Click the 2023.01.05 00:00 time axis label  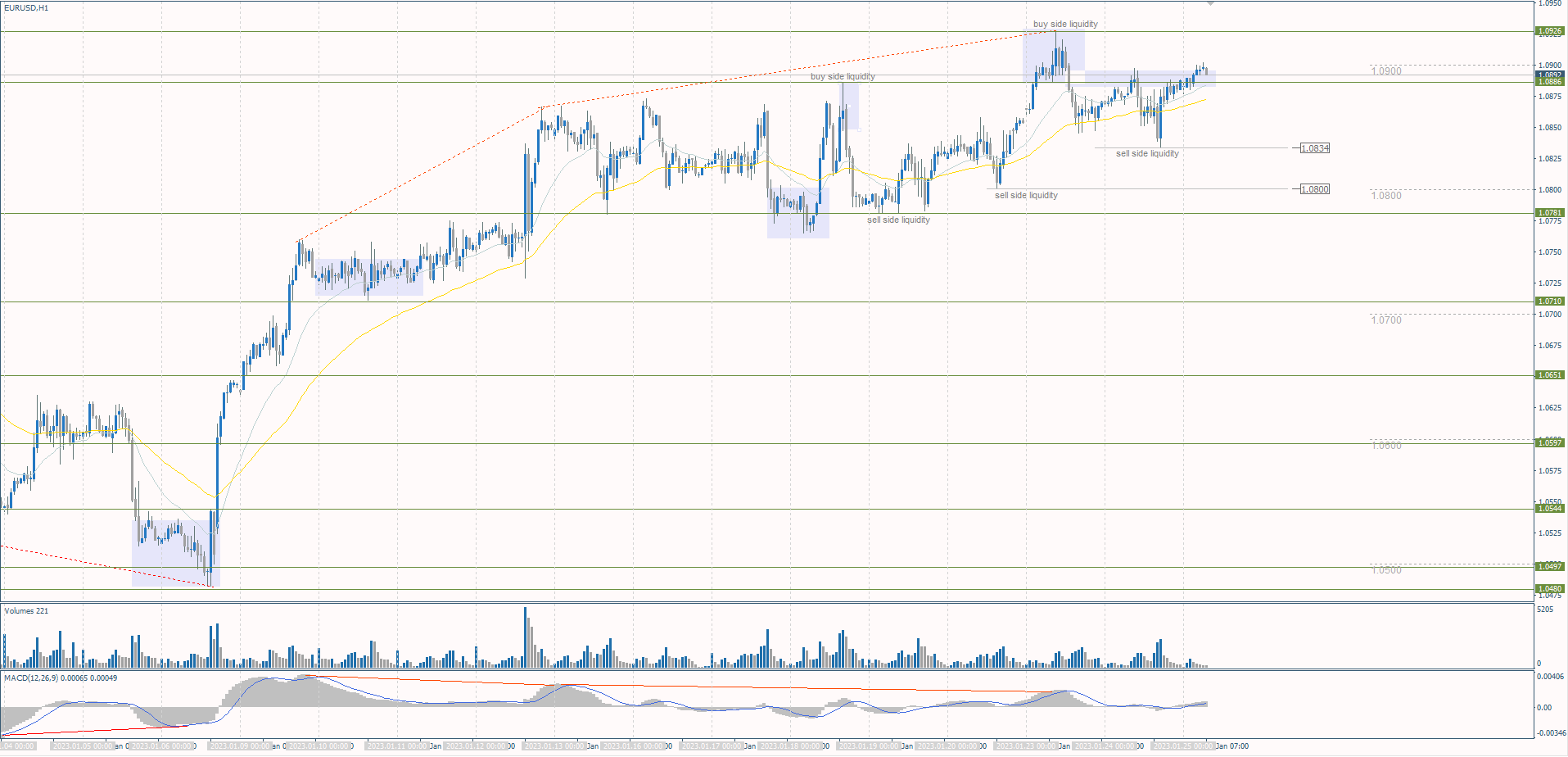click(84, 746)
